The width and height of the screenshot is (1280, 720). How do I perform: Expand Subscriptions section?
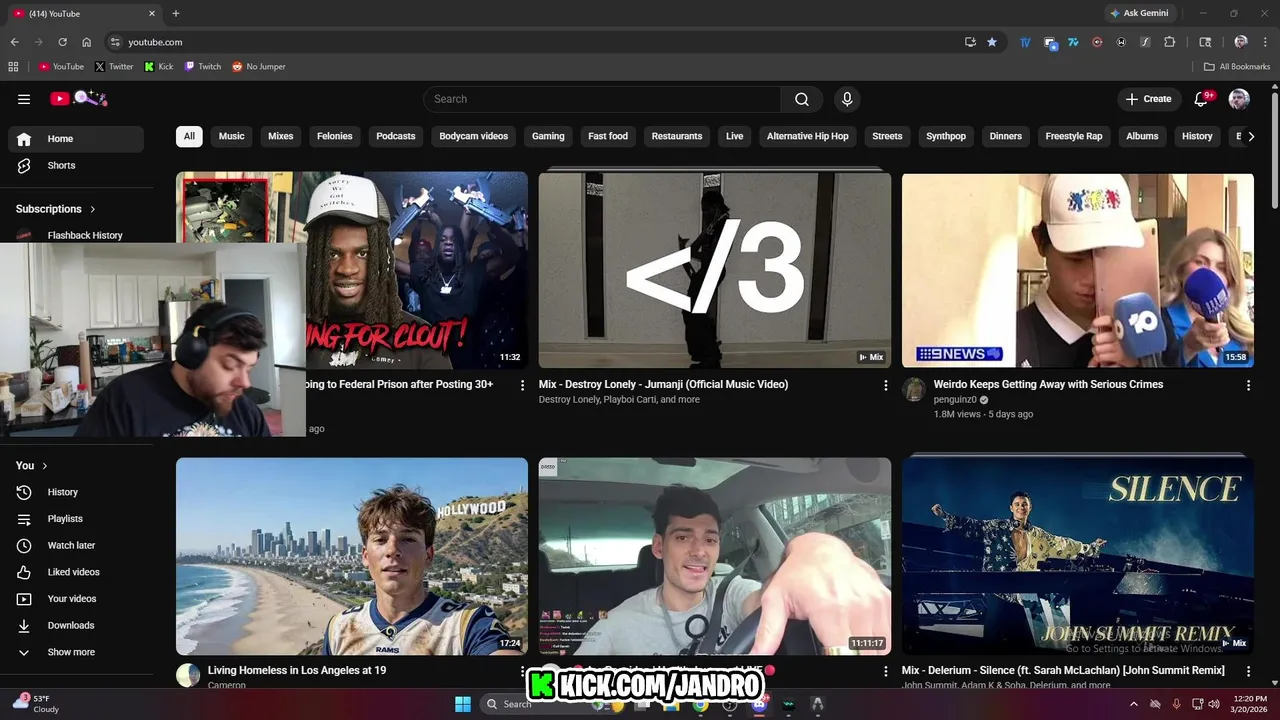[56, 209]
